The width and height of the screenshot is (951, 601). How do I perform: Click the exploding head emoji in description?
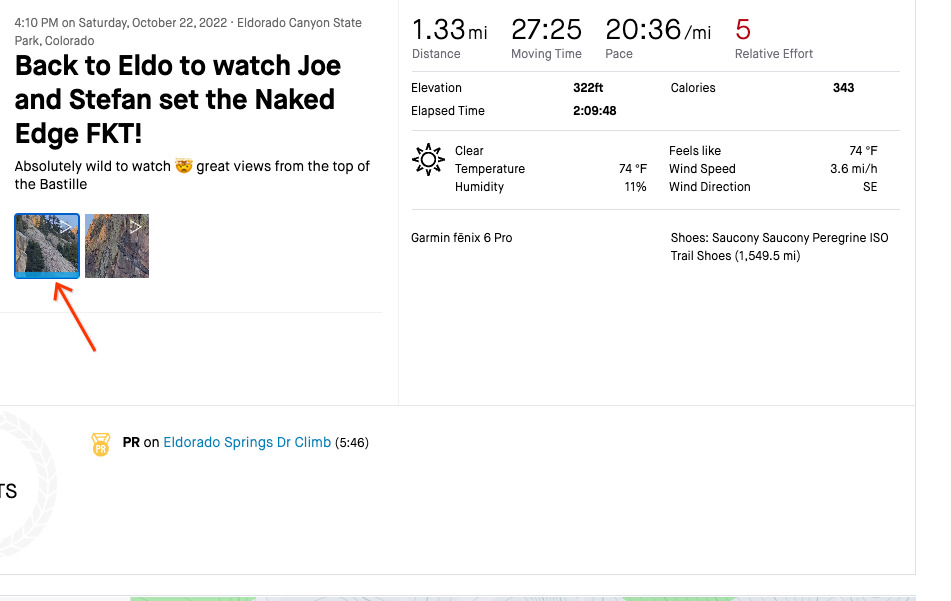pos(184,166)
